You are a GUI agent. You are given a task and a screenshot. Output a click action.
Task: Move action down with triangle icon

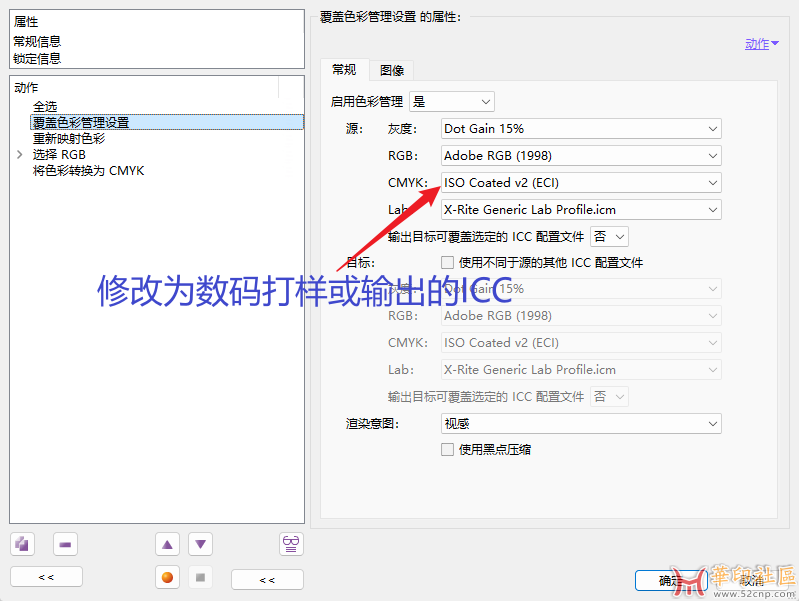coord(200,544)
